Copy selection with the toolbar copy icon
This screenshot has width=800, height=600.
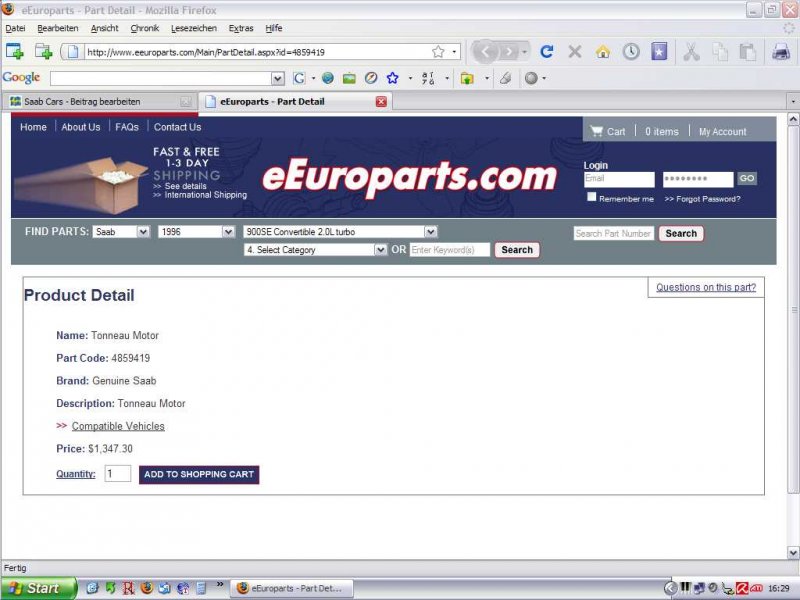pyautogui.click(x=720, y=52)
